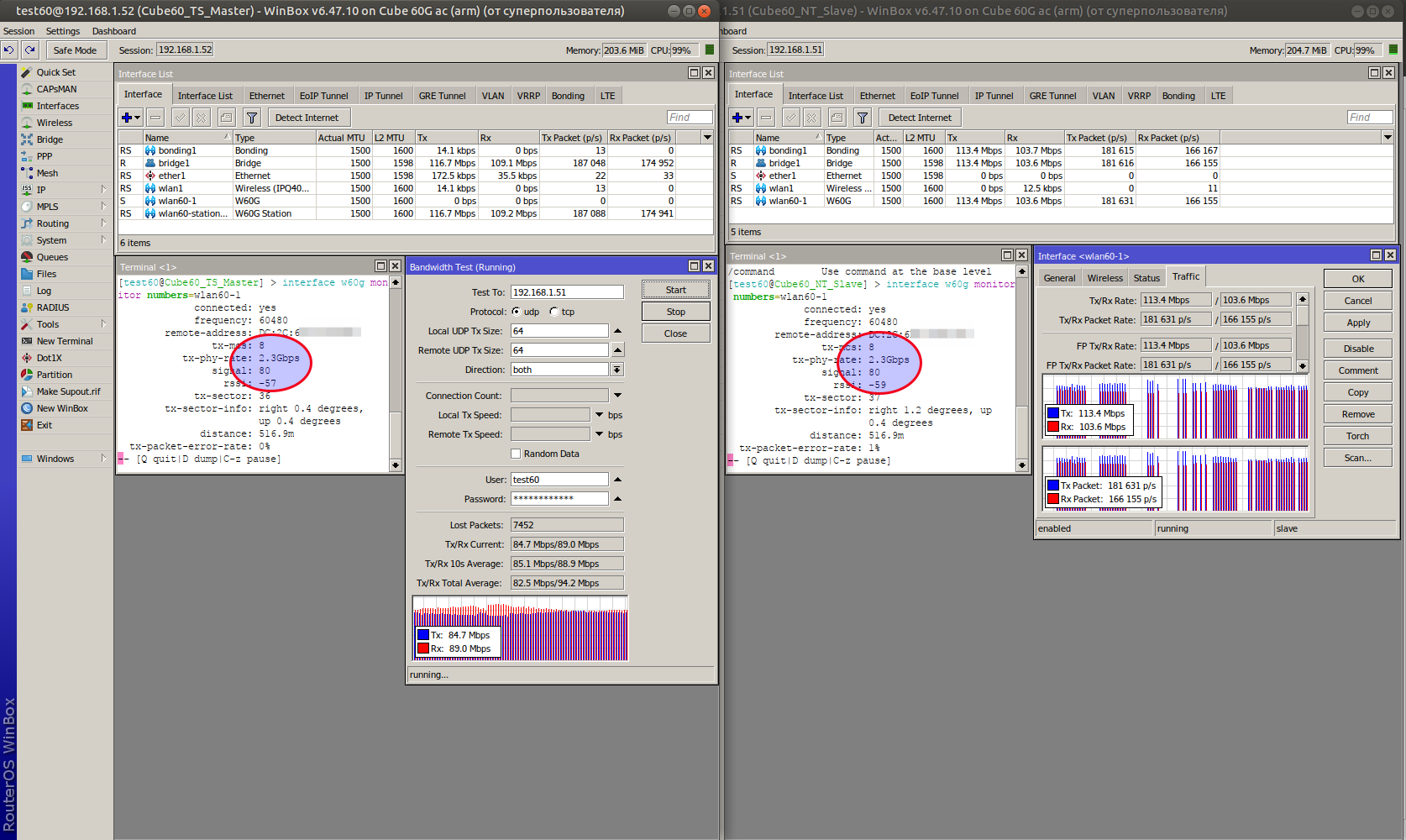Click the filter funnel icon in Slave Interface List
The width and height of the screenshot is (1406, 840).
863,118
